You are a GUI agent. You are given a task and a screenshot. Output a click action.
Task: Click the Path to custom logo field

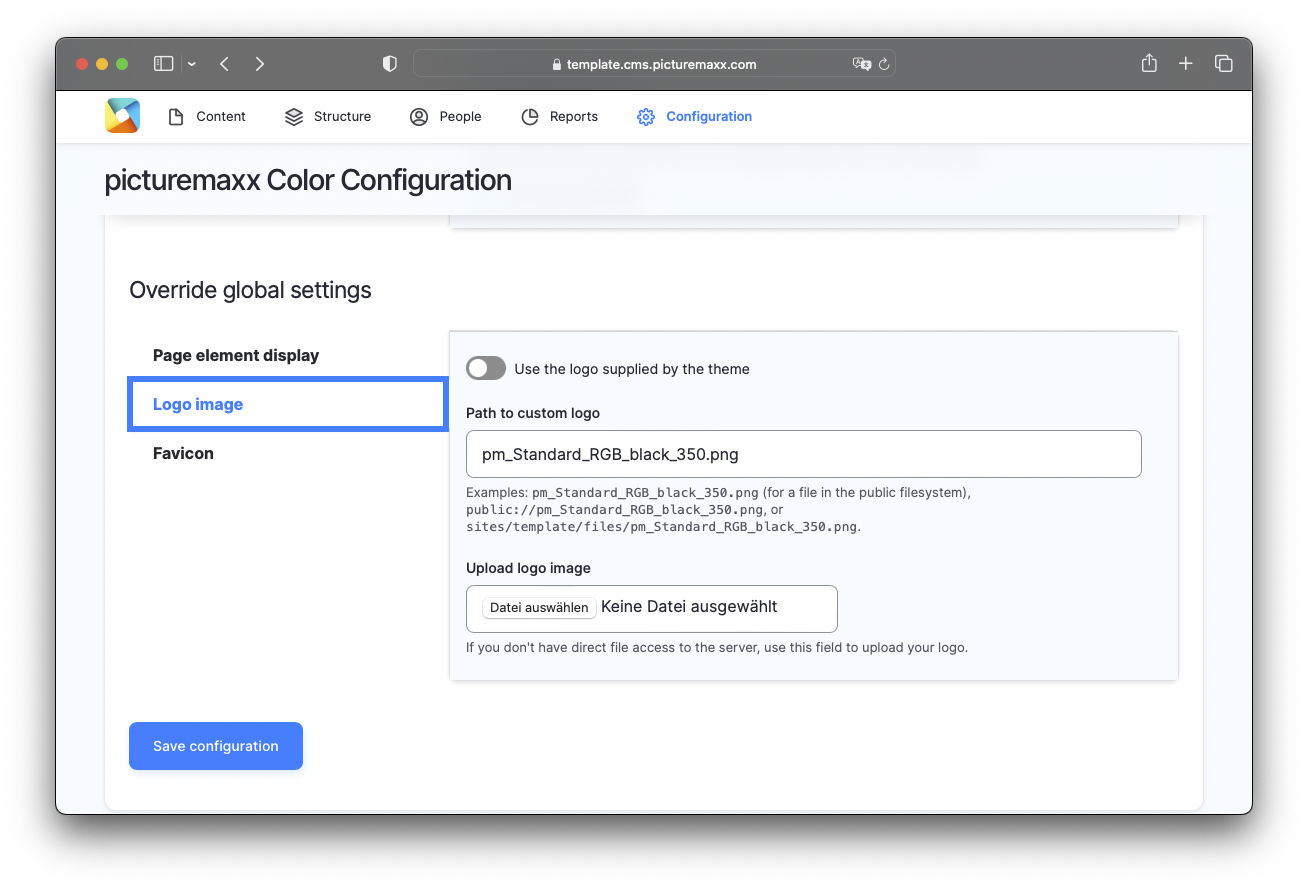coord(804,454)
